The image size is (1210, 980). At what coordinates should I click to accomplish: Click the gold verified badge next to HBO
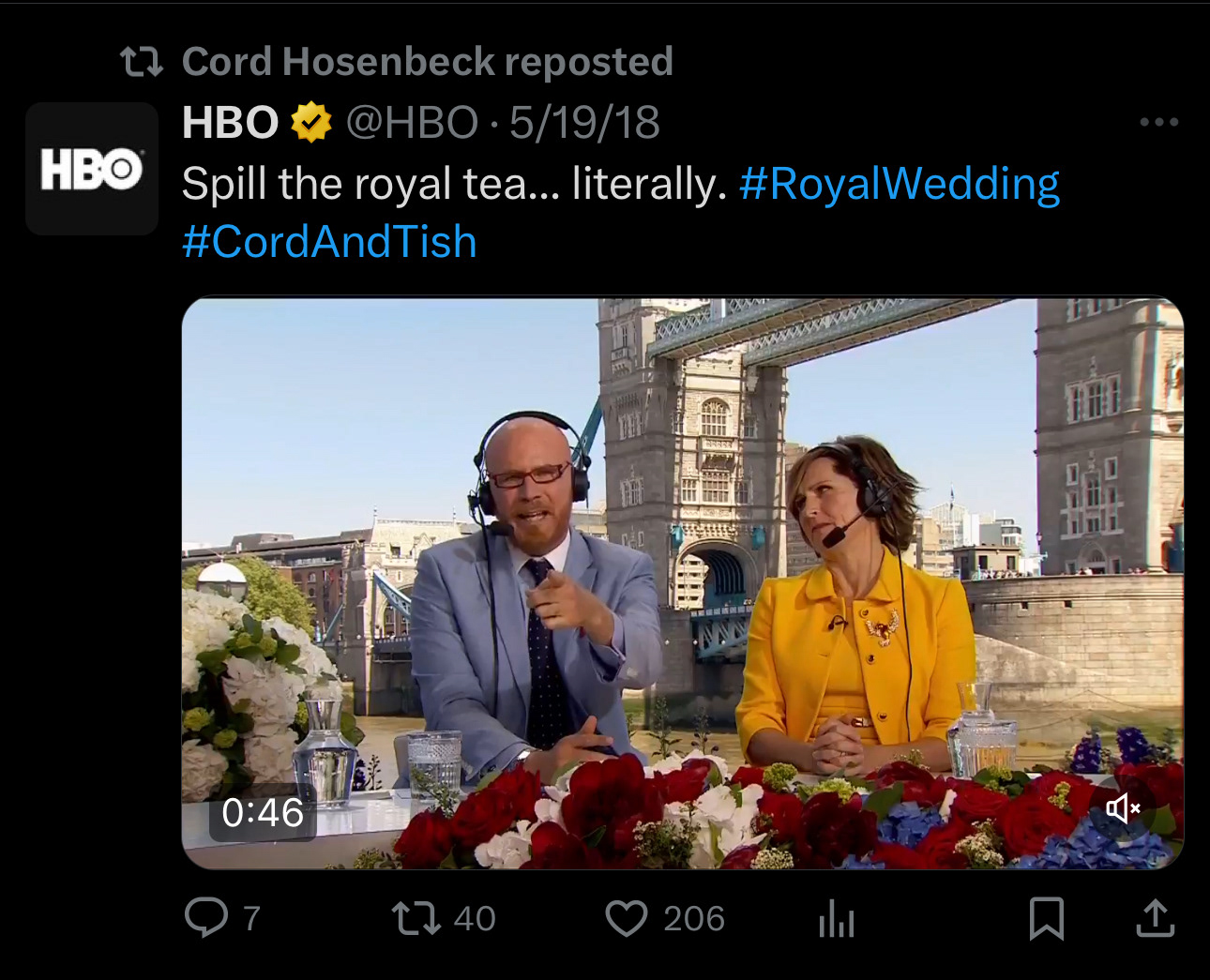(311, 123)
